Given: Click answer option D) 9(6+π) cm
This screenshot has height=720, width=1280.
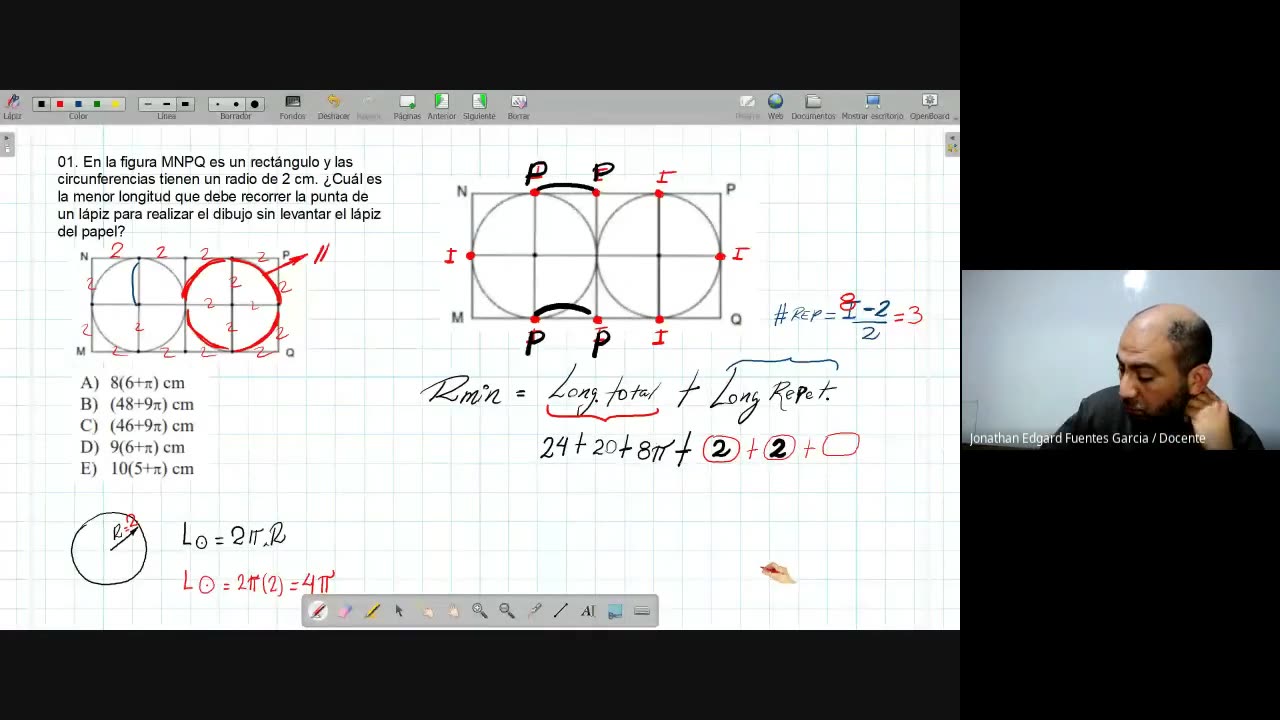Looking at the screenshot, I should pos(132,448).
